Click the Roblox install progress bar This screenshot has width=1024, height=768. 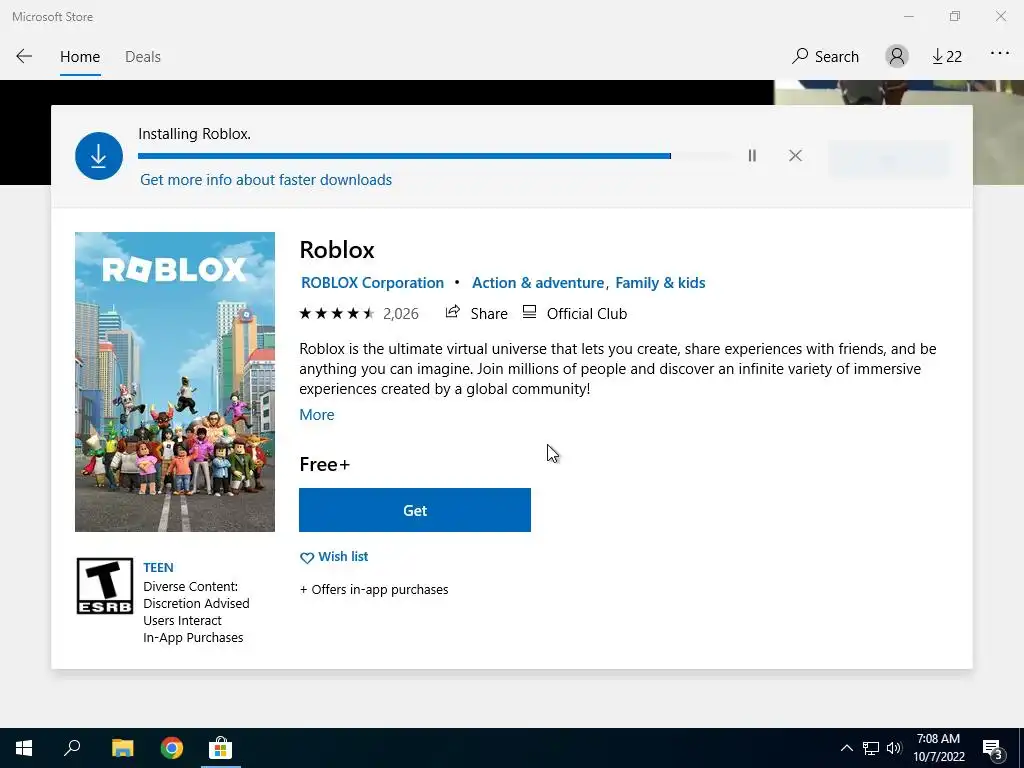434,156
